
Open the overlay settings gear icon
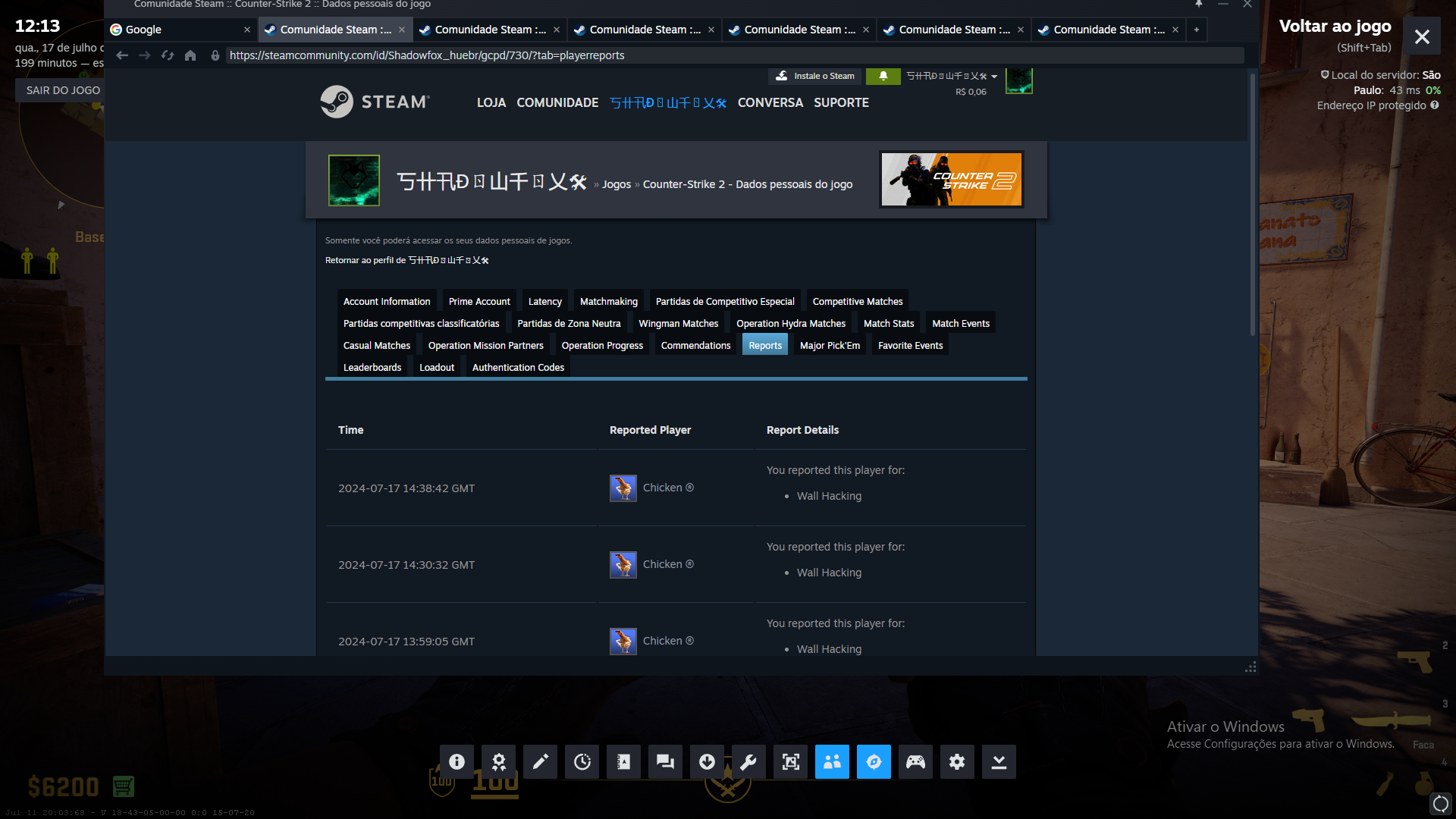click(x=957, y=762)
